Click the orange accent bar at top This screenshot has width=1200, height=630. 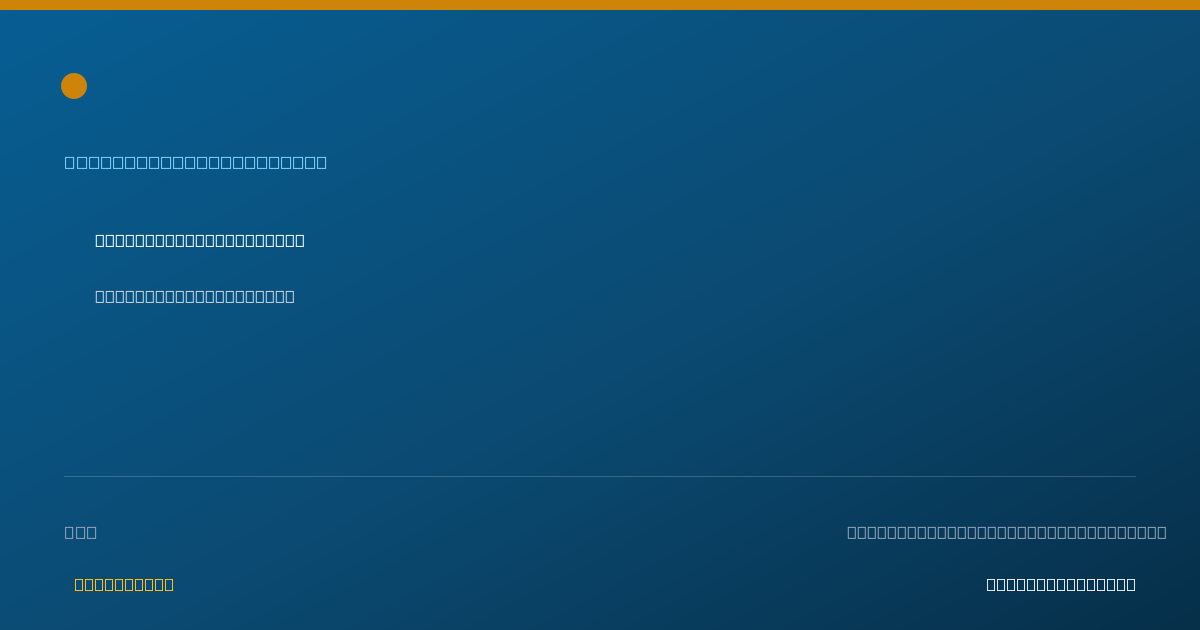[600, 5]
